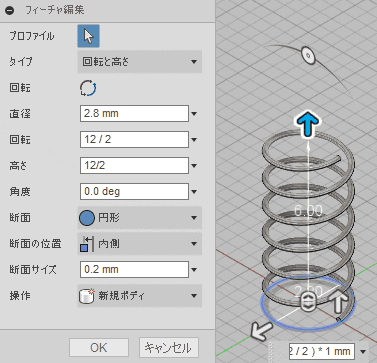Click the キャンセル button
The height and width of the screenshot is (363, 377).
[169, 348]
